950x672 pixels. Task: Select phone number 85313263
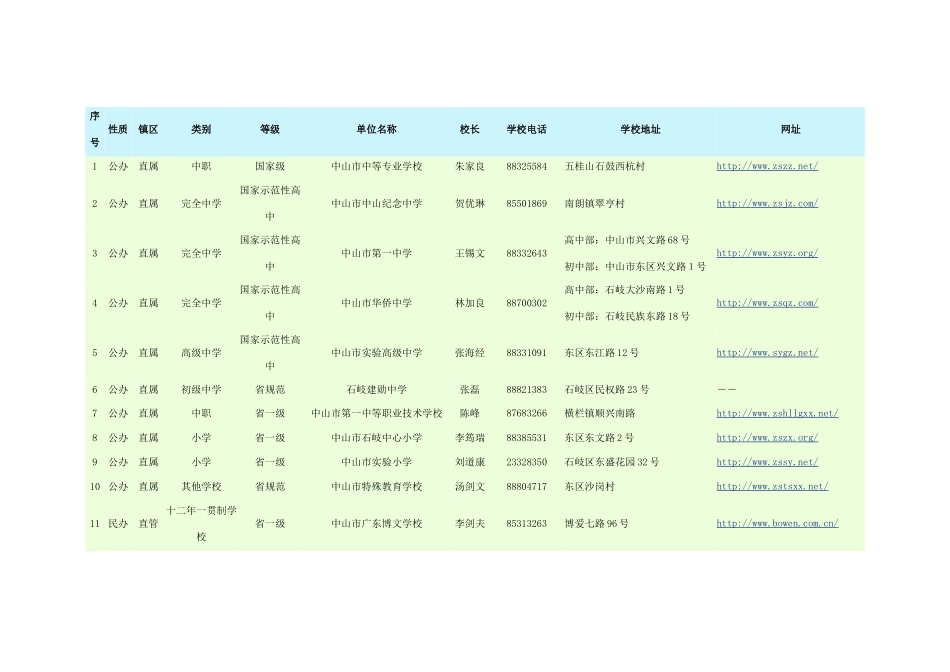(x=526, y=524)
